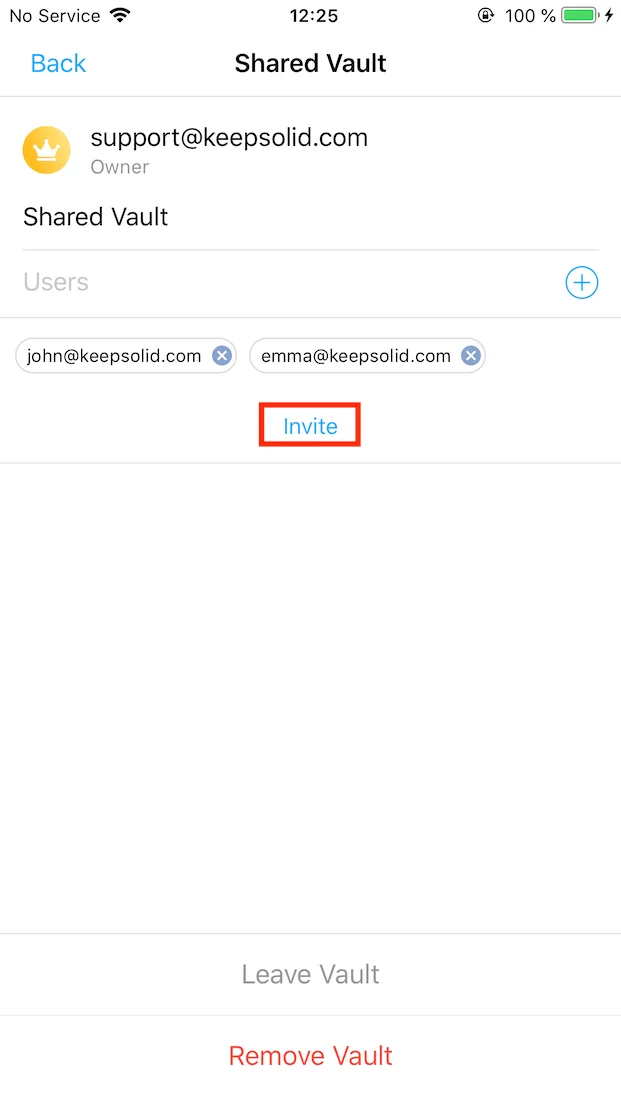621x1104 pixels.
Task: Send invitations with the Invite button
Action: [310, 425]
